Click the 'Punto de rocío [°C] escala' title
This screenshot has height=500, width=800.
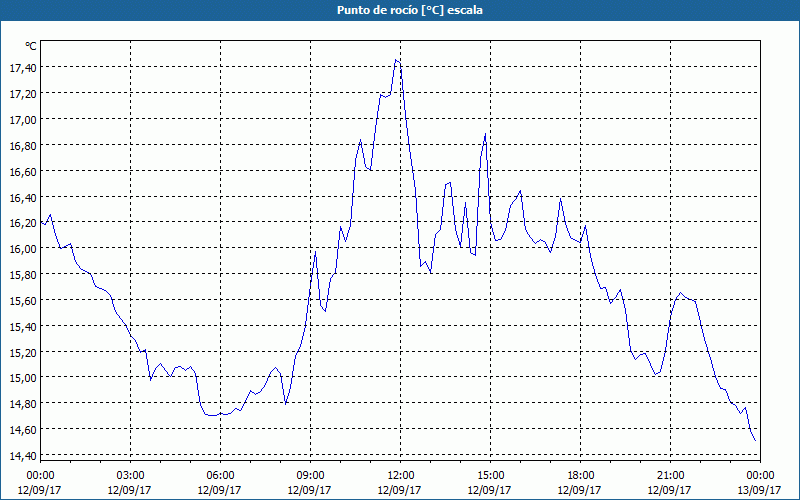[410, 10]
